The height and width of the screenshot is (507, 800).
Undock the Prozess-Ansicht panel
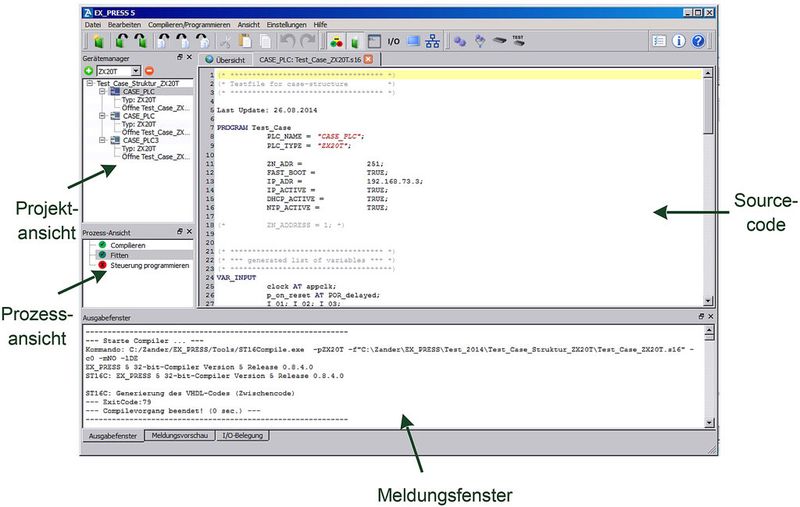click(180, 232)
